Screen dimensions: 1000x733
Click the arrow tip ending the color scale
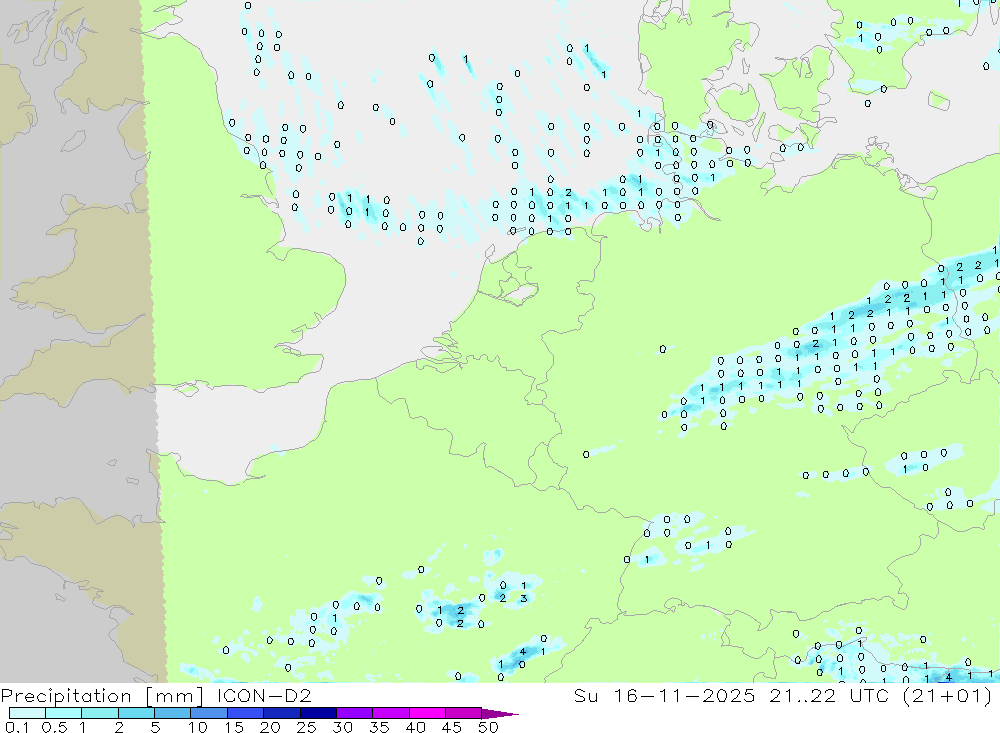point(501,714)
